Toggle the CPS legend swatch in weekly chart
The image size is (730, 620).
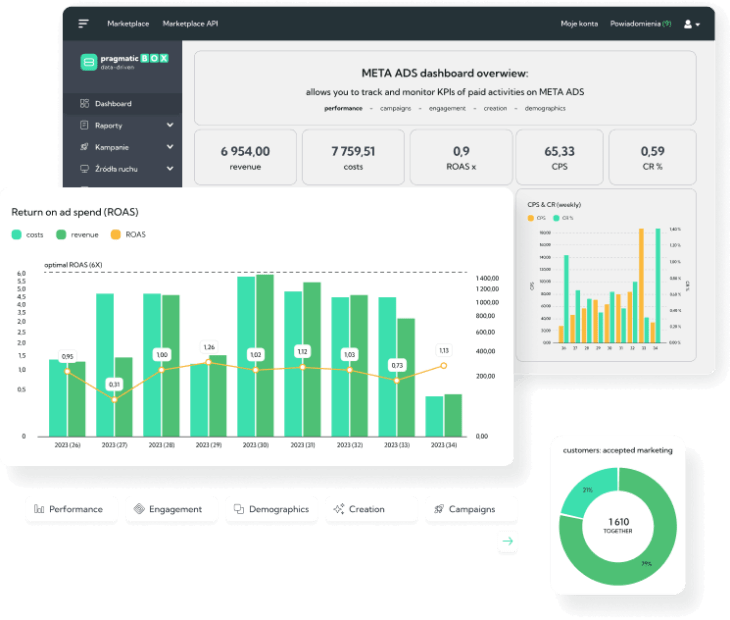pyautogui.click(x=530, y=217)
